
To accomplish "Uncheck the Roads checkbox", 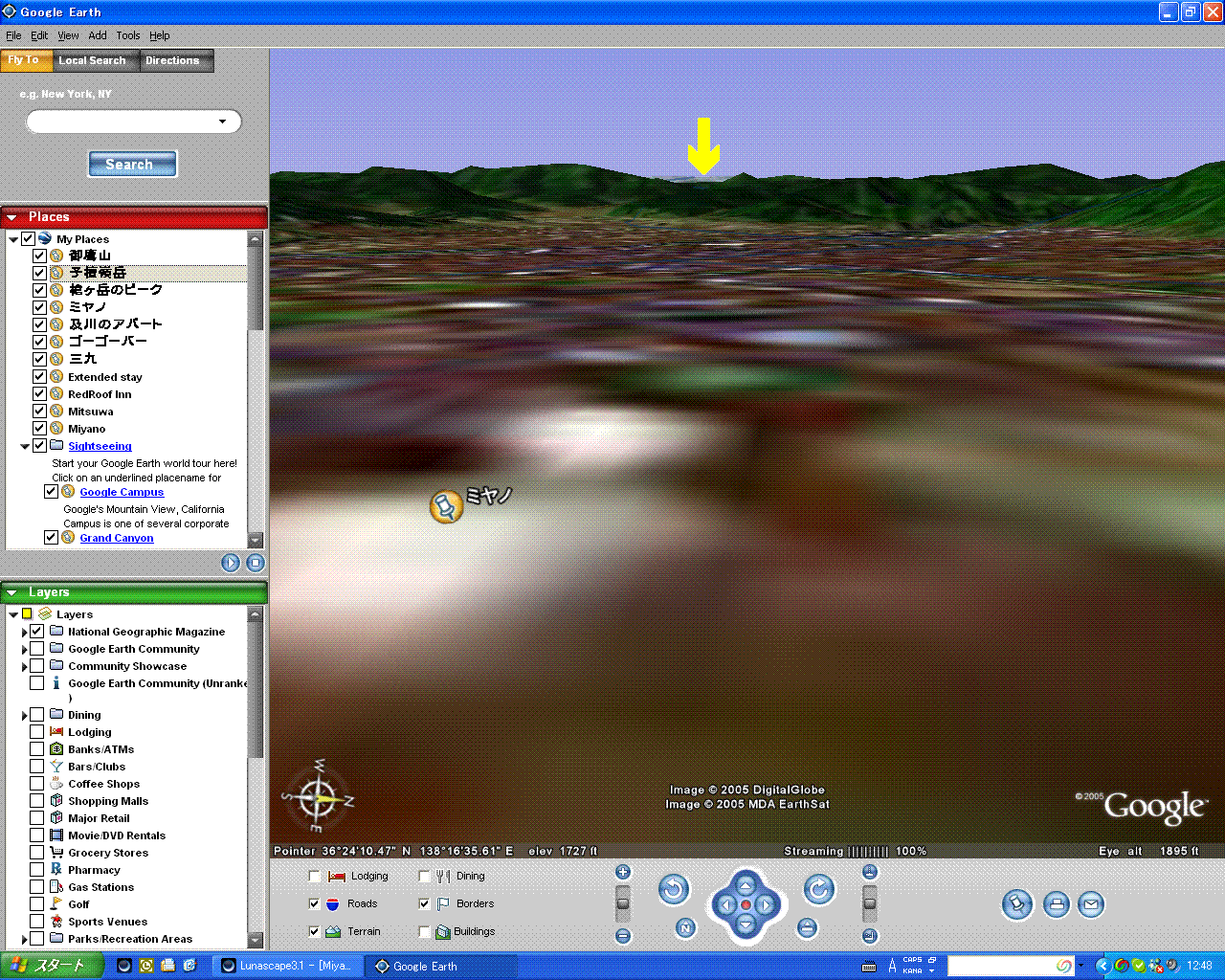I will tap(314, 903).
